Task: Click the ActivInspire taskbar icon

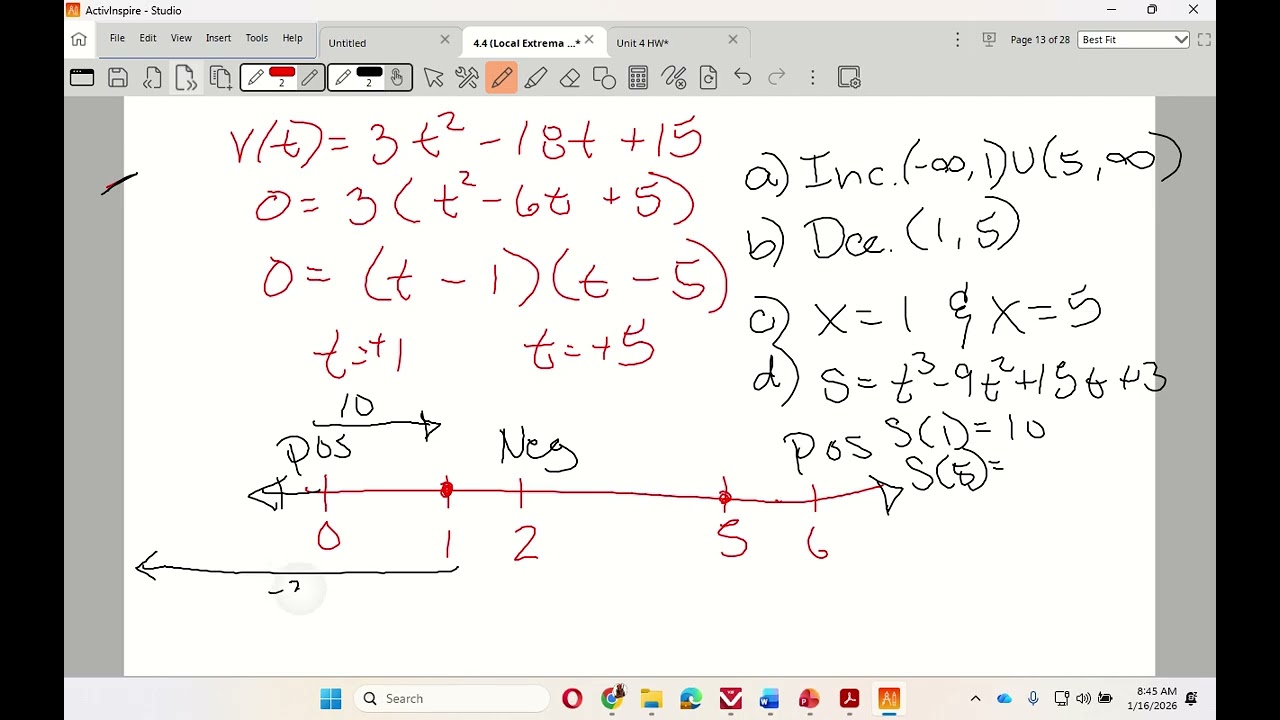Action: [x=889, y=698]
